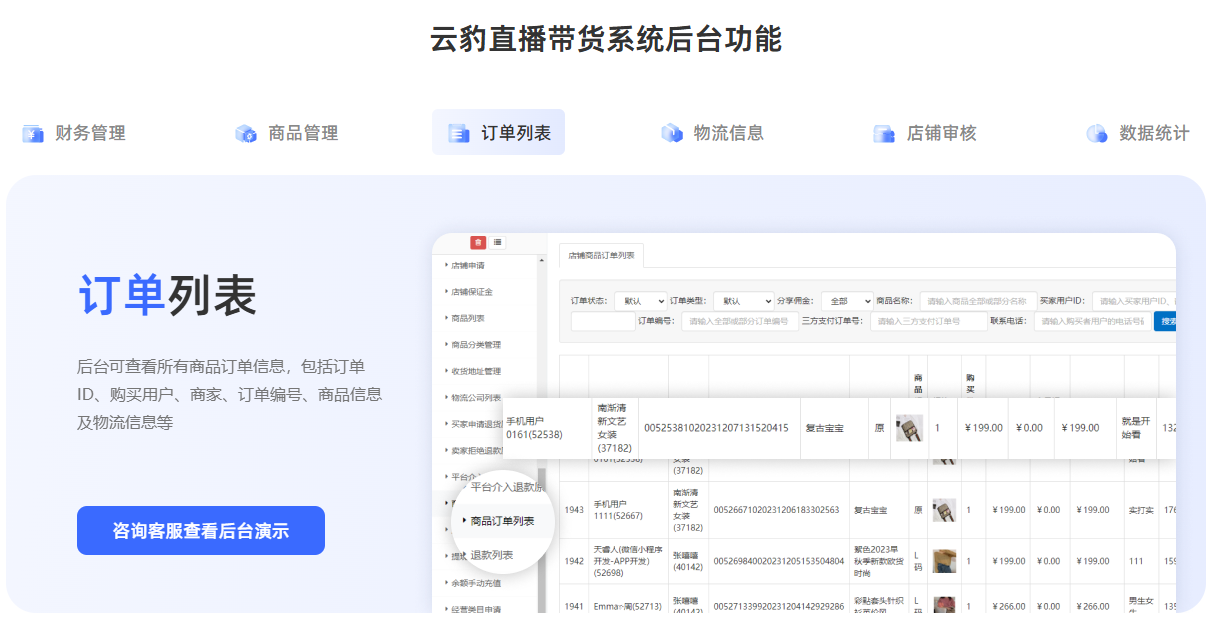This screenshot has width=1209, height=621.
Task: Click order number 00526671020231206183302563
Action: click(776, 510)
